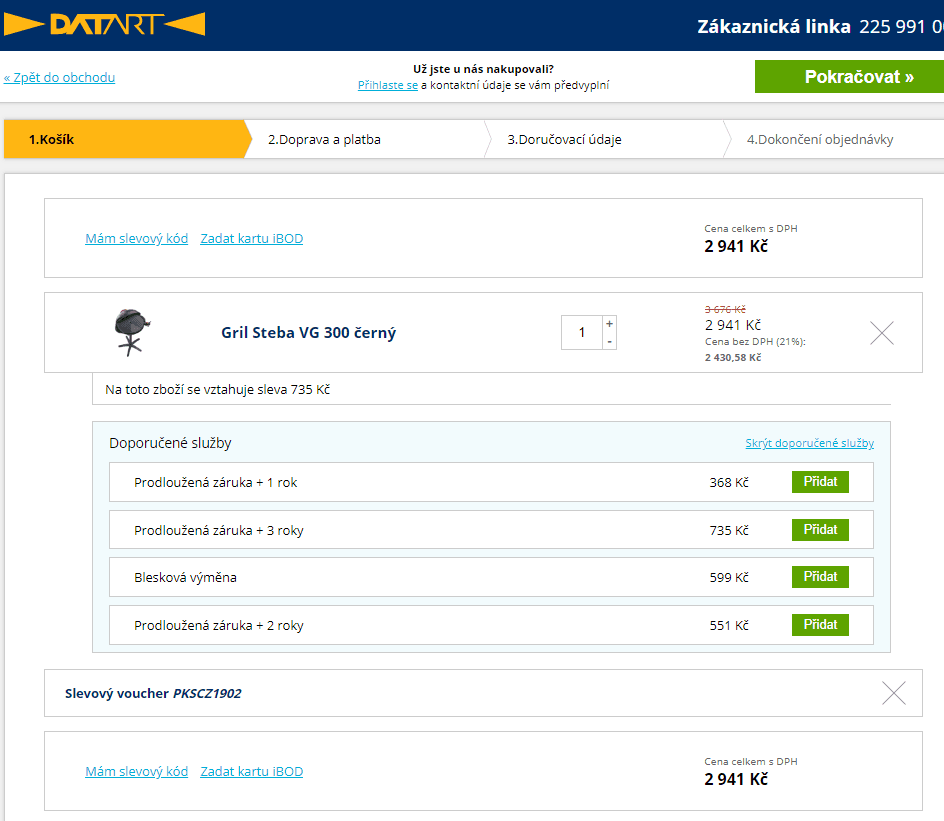
Task: Click the Zákaznická linka phone number
Action: click(901, 26)
